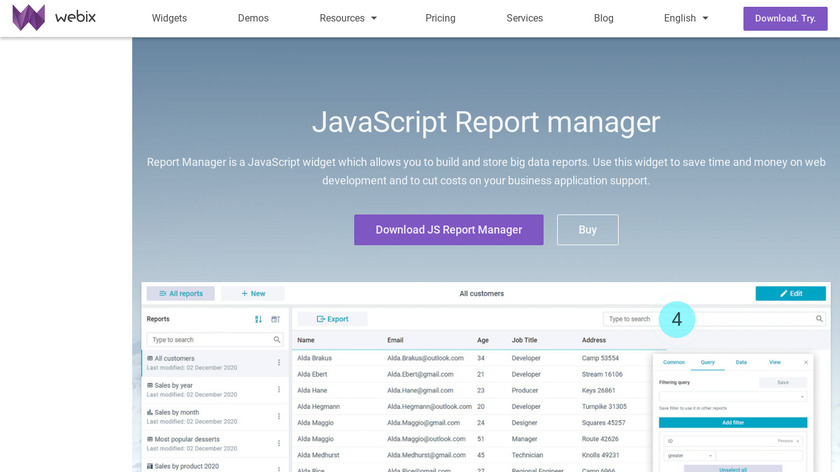This screenshot has width=840, height=472.
Task: Click the New report button
Action: pos(253,293)
